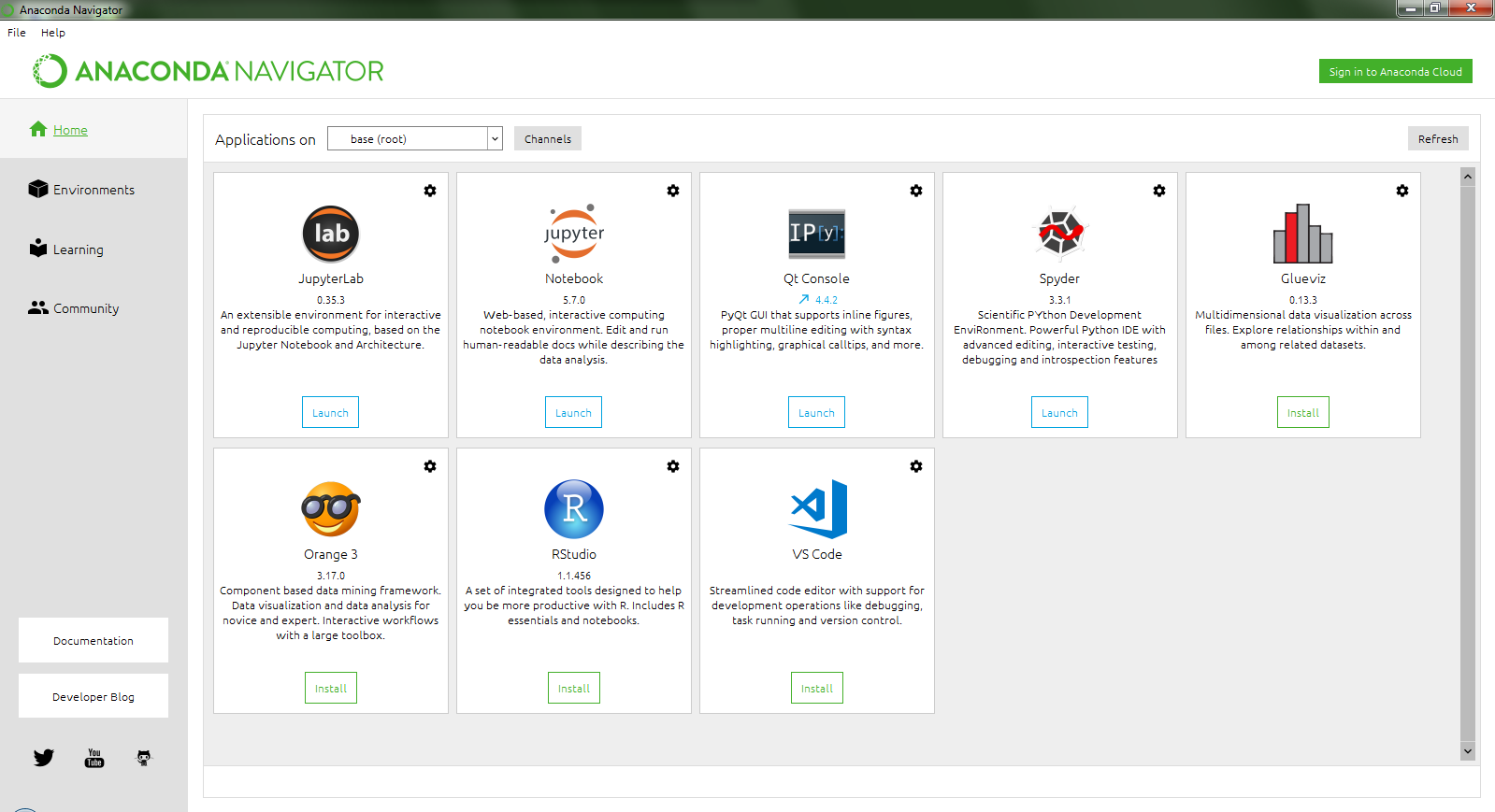This screenshot has width=1495, height=812.
Task: Open Anaconda YouTube channel icon
Action: 94,758
